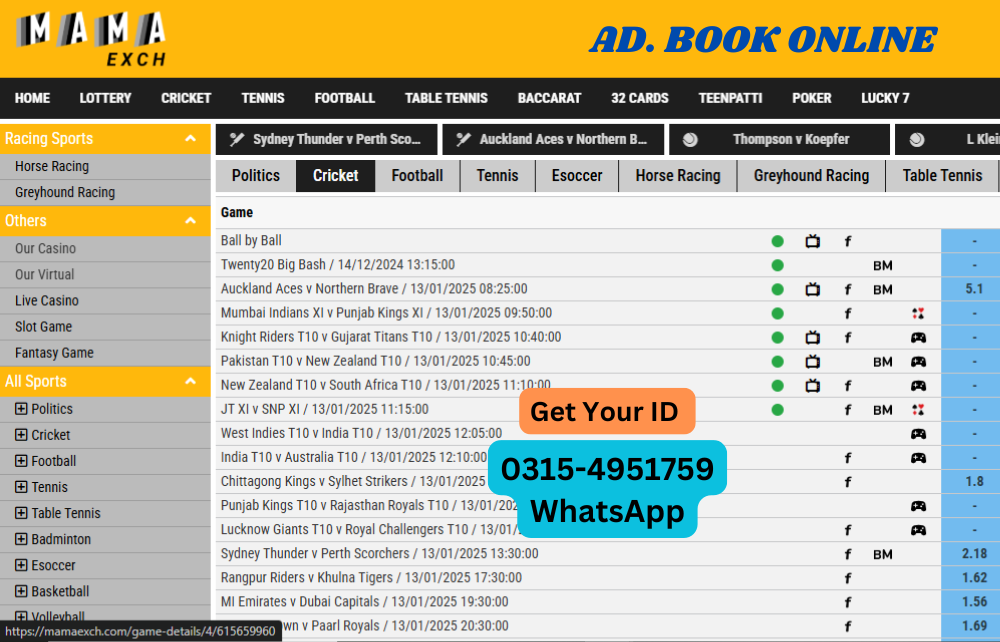Expand the Badminton tree node
This screenshot has width=1000, height=642.
[x=21, y=539]
